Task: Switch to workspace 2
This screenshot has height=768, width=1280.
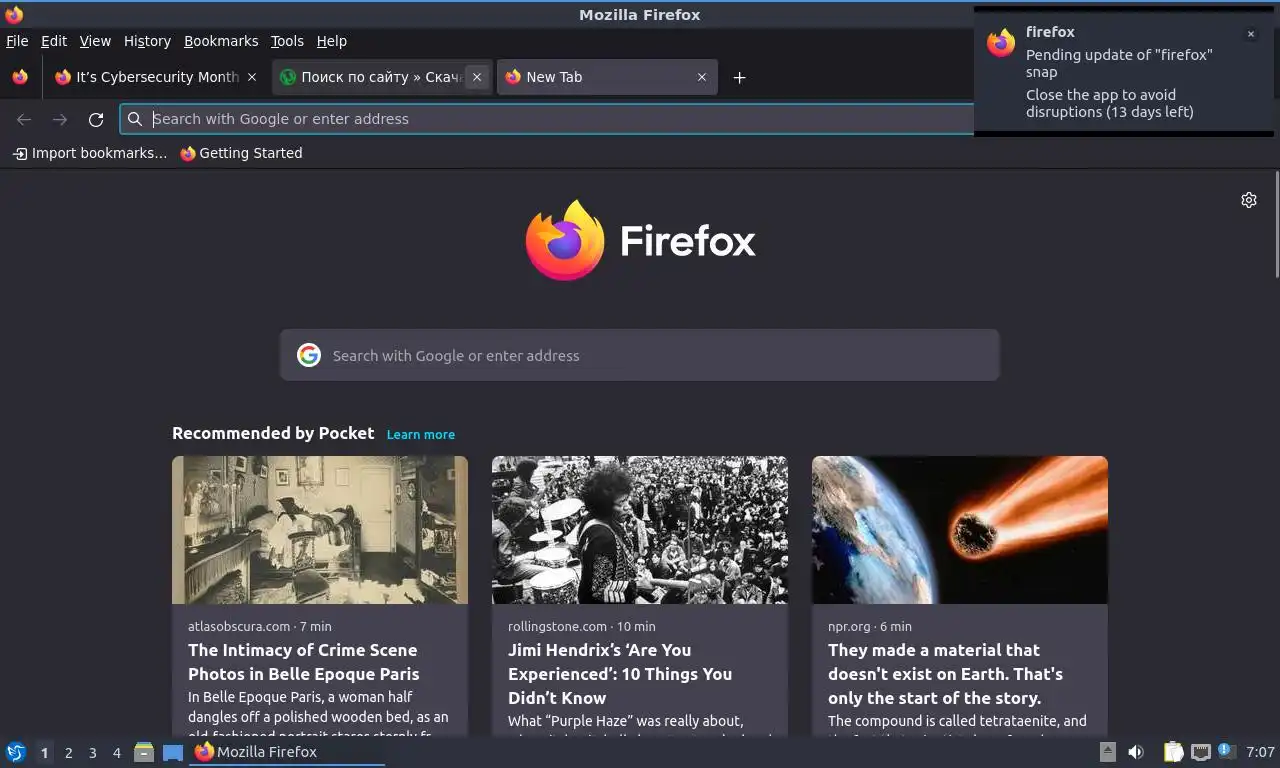Action: click(68, 753)
